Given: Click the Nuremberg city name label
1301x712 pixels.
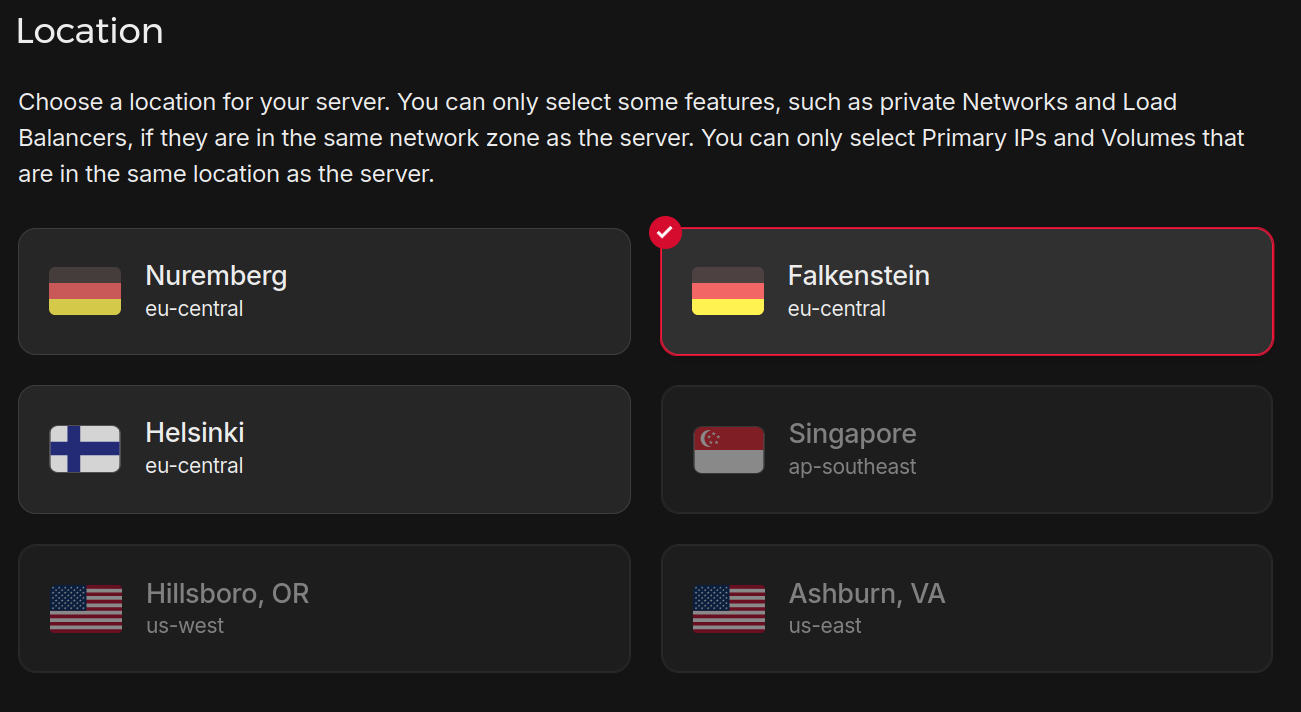Looking at the screenshot, I should coord(216,276).
